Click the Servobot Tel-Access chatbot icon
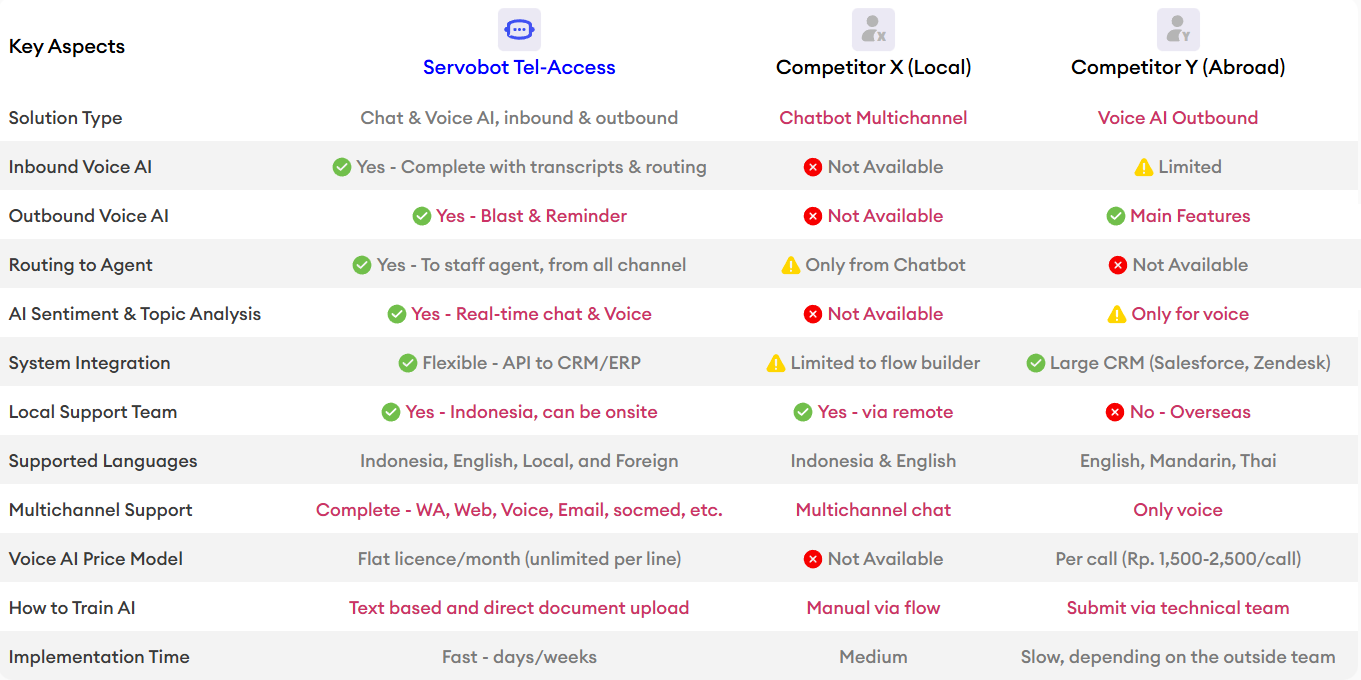 click(519, 30)
